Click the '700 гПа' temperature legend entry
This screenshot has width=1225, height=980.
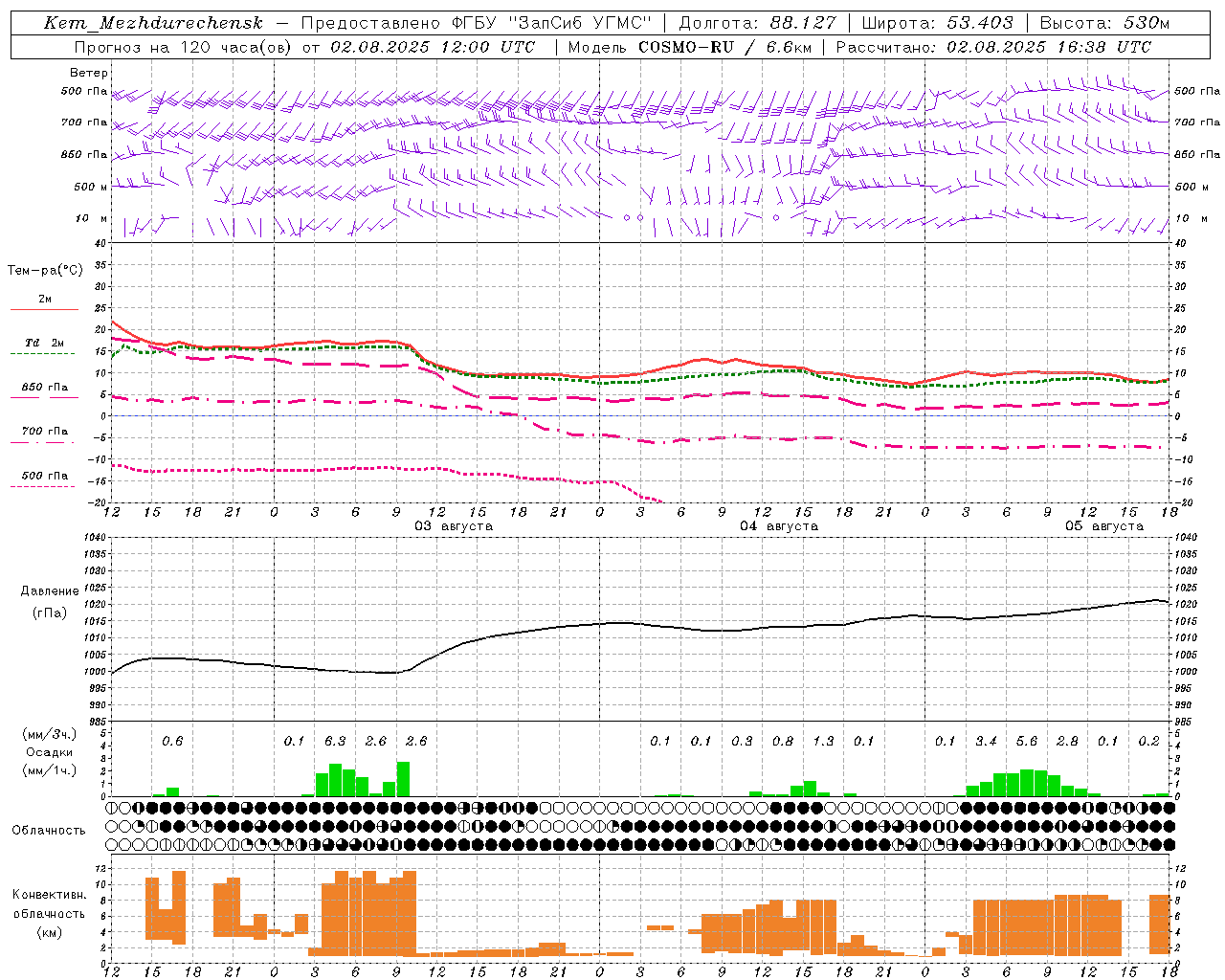[44, 431]
